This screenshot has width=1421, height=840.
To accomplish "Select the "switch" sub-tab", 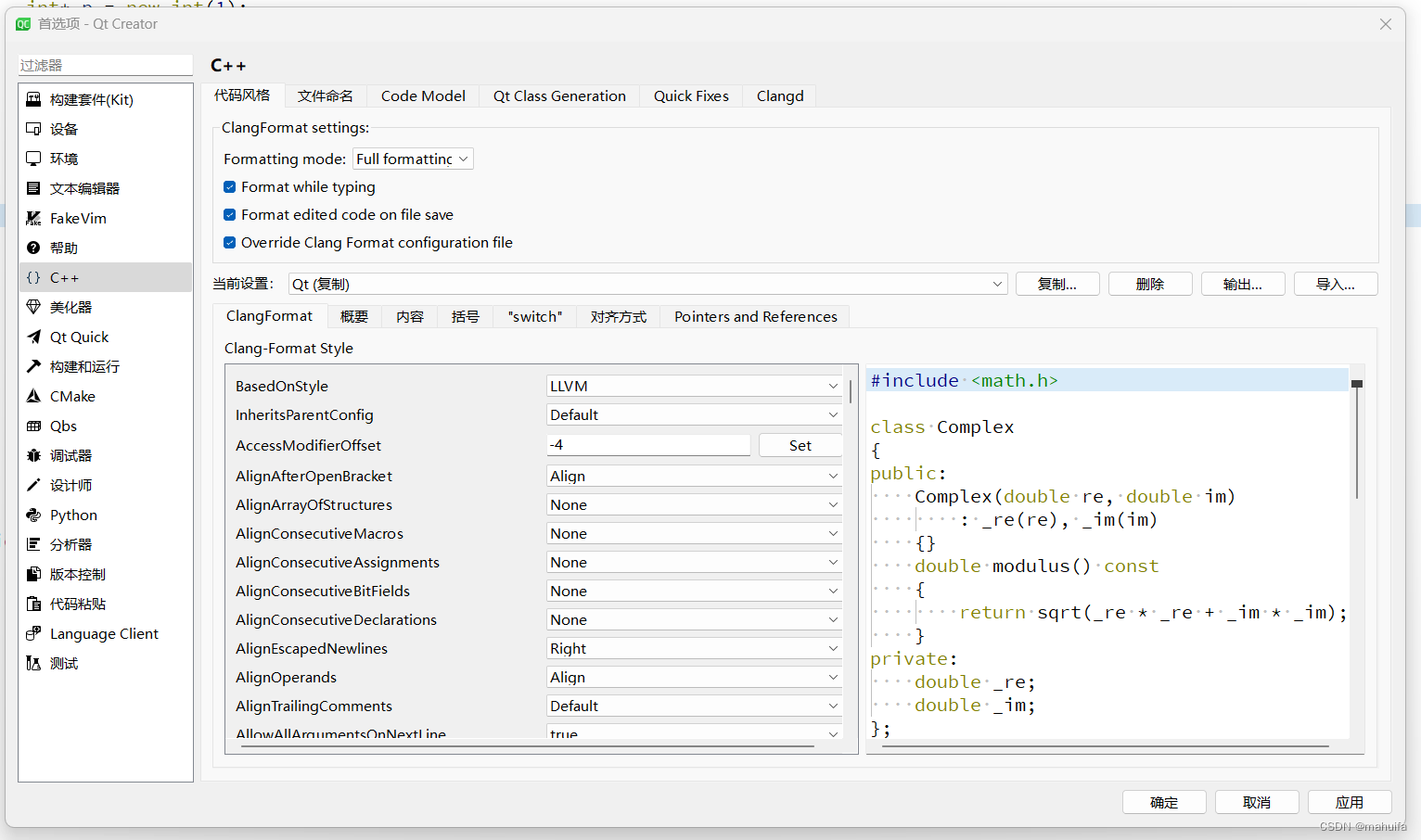I will 535,317.
